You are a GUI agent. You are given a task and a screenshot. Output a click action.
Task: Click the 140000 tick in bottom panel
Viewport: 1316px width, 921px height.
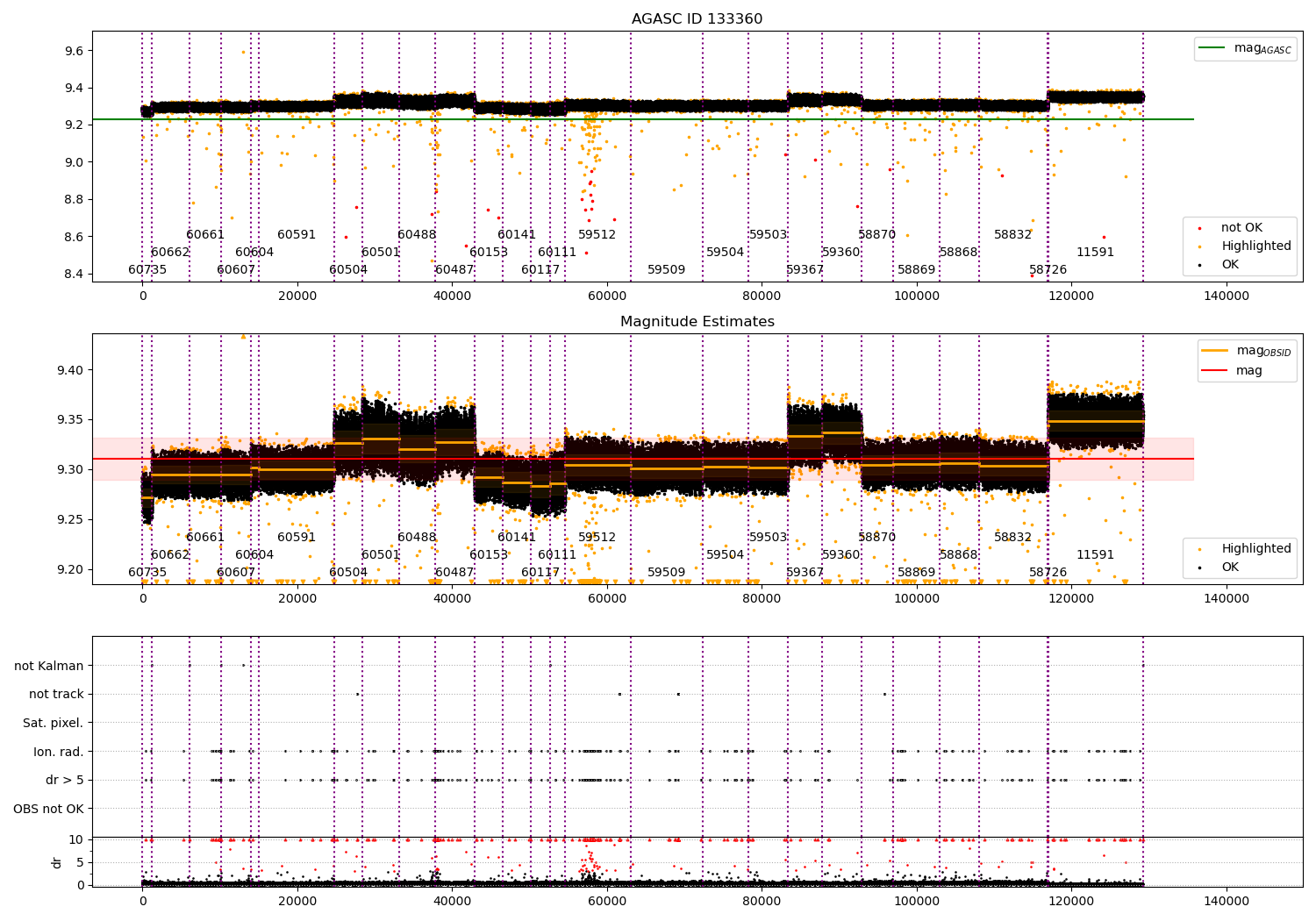tap(1226, 901)
